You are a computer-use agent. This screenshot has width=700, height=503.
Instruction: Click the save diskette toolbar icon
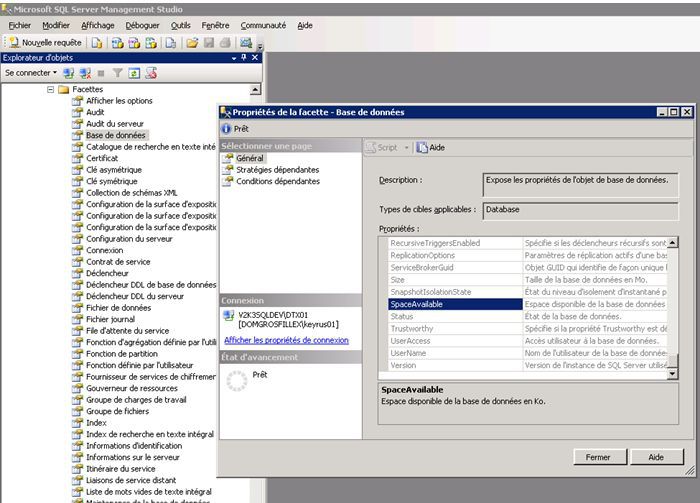(209, 43)
